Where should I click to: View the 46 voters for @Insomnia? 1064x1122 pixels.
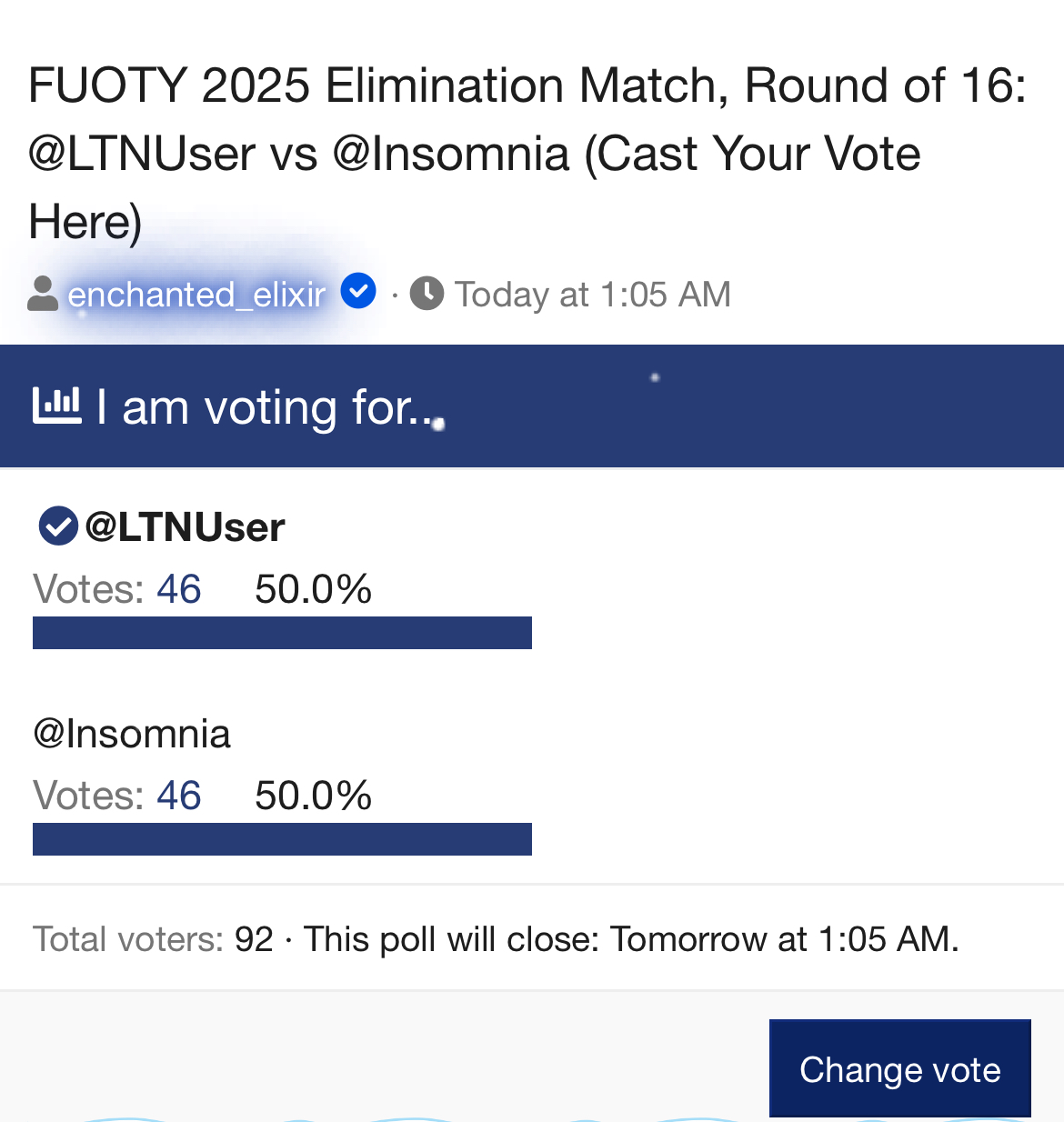(x=178, y=796)
